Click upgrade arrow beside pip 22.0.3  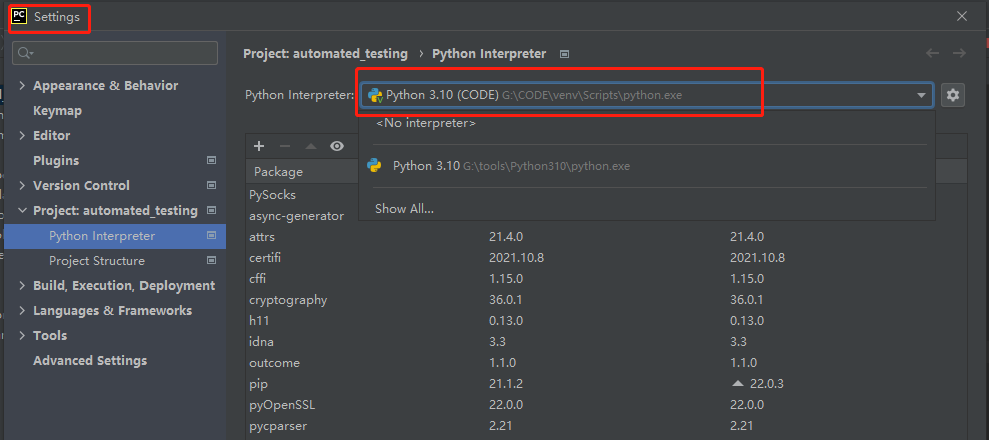coord(737,383)
